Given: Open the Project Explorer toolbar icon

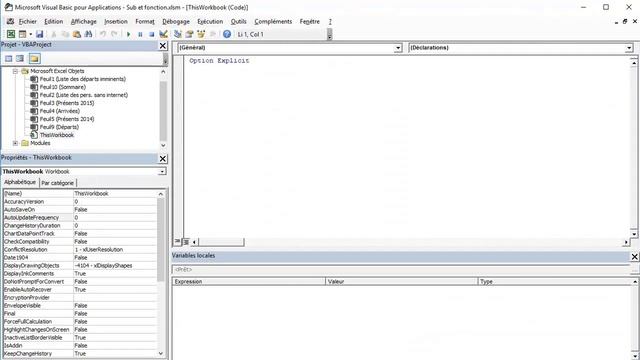Looking at the screenshot, I should [178, 34].
